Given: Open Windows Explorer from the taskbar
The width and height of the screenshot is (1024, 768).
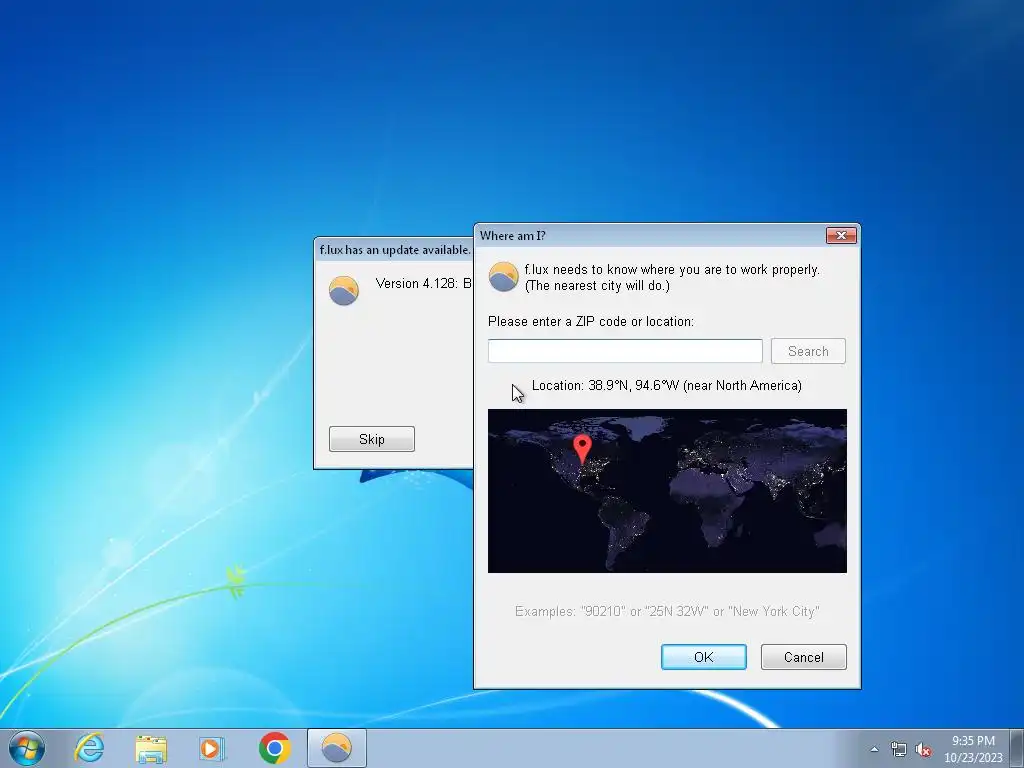Looking at the screenshot, I should (x=151, y=748).
